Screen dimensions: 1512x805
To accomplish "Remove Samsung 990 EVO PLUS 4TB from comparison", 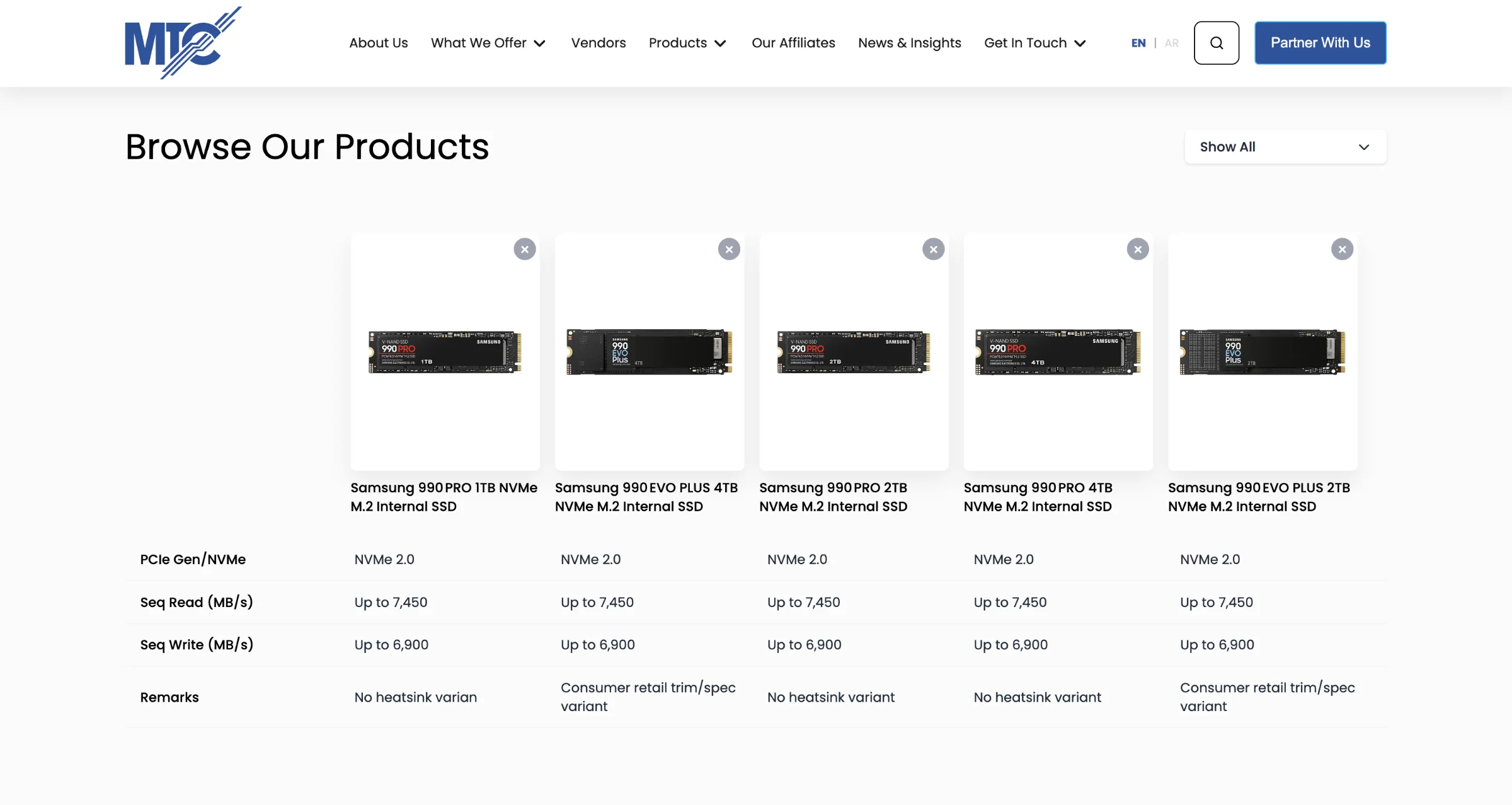I will point(729,249).
